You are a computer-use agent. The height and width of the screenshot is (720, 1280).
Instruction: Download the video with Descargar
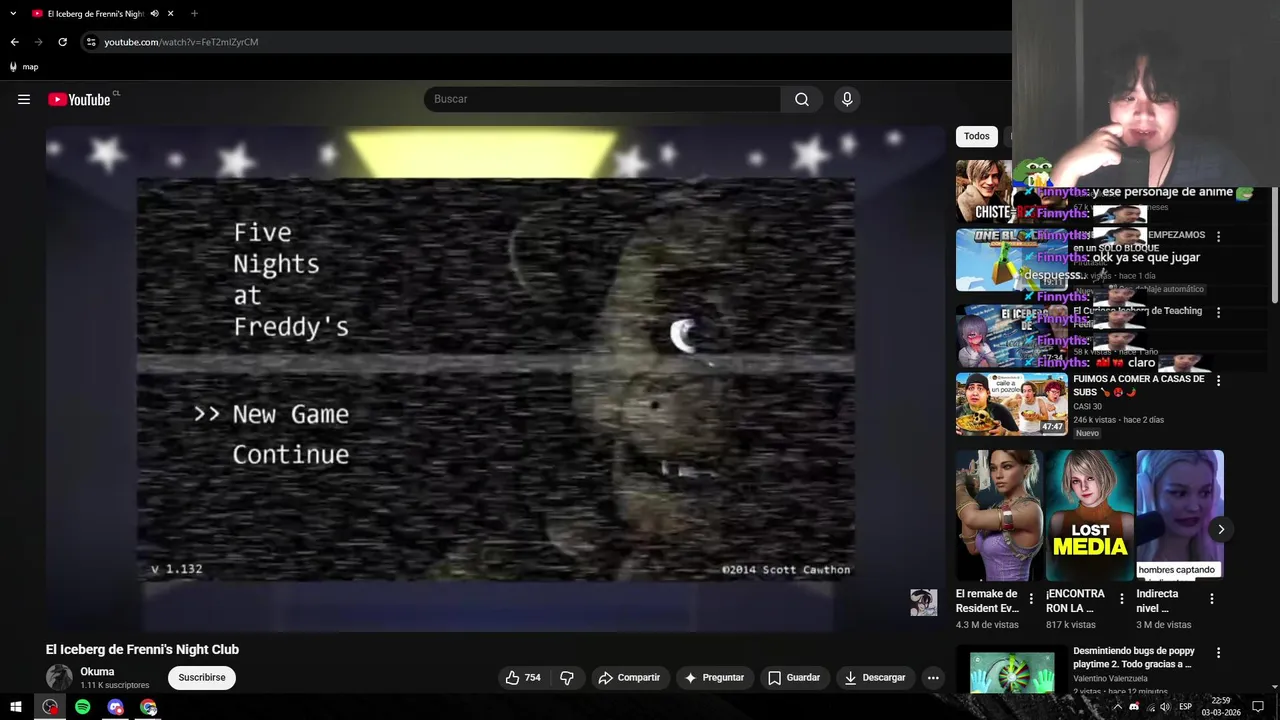(875, 677)
